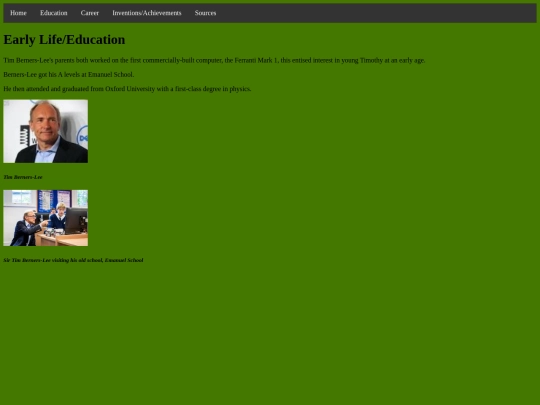Open the Home navigation link
The image size is (540, 405).
point(18,13)
